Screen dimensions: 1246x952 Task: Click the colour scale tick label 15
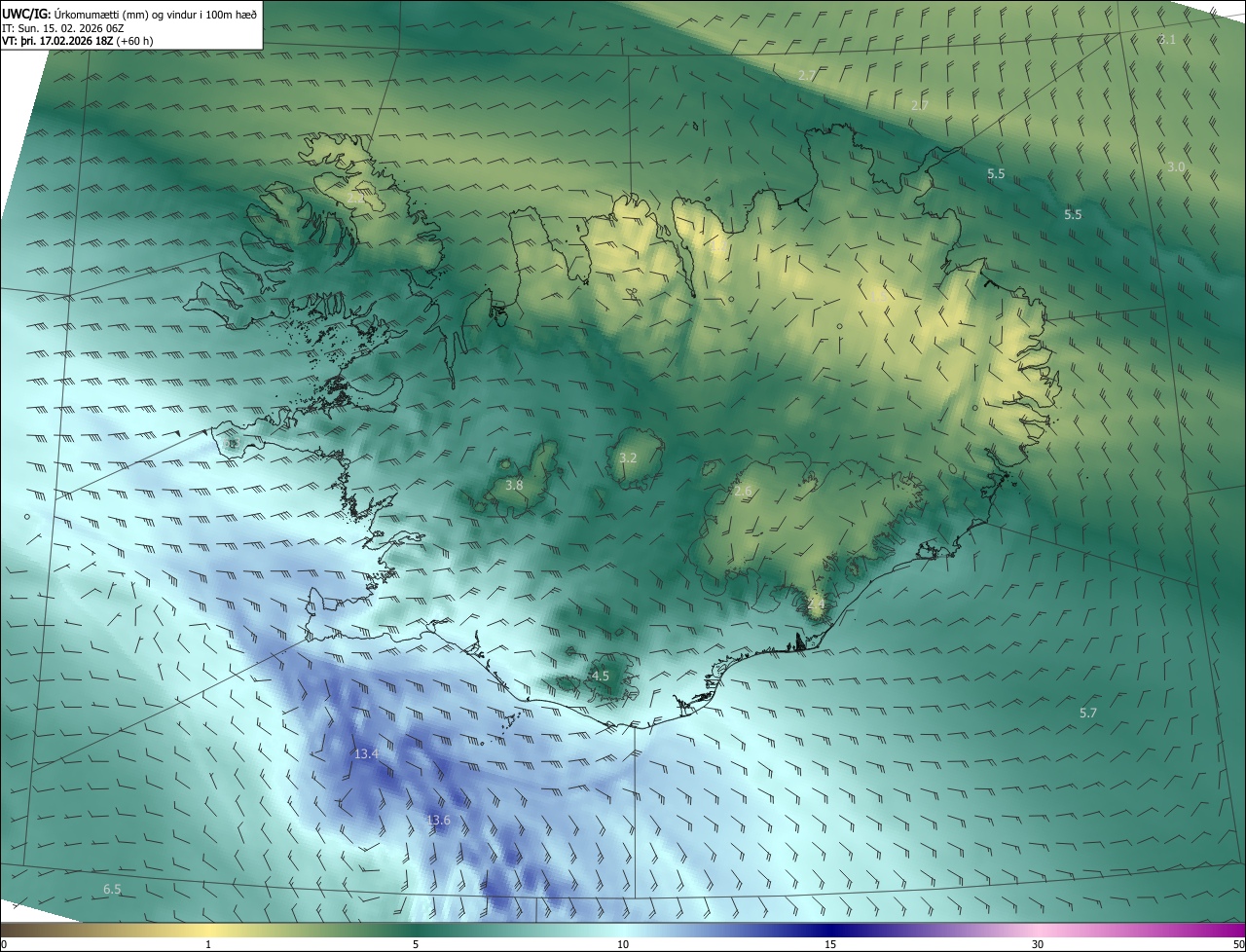830,944
